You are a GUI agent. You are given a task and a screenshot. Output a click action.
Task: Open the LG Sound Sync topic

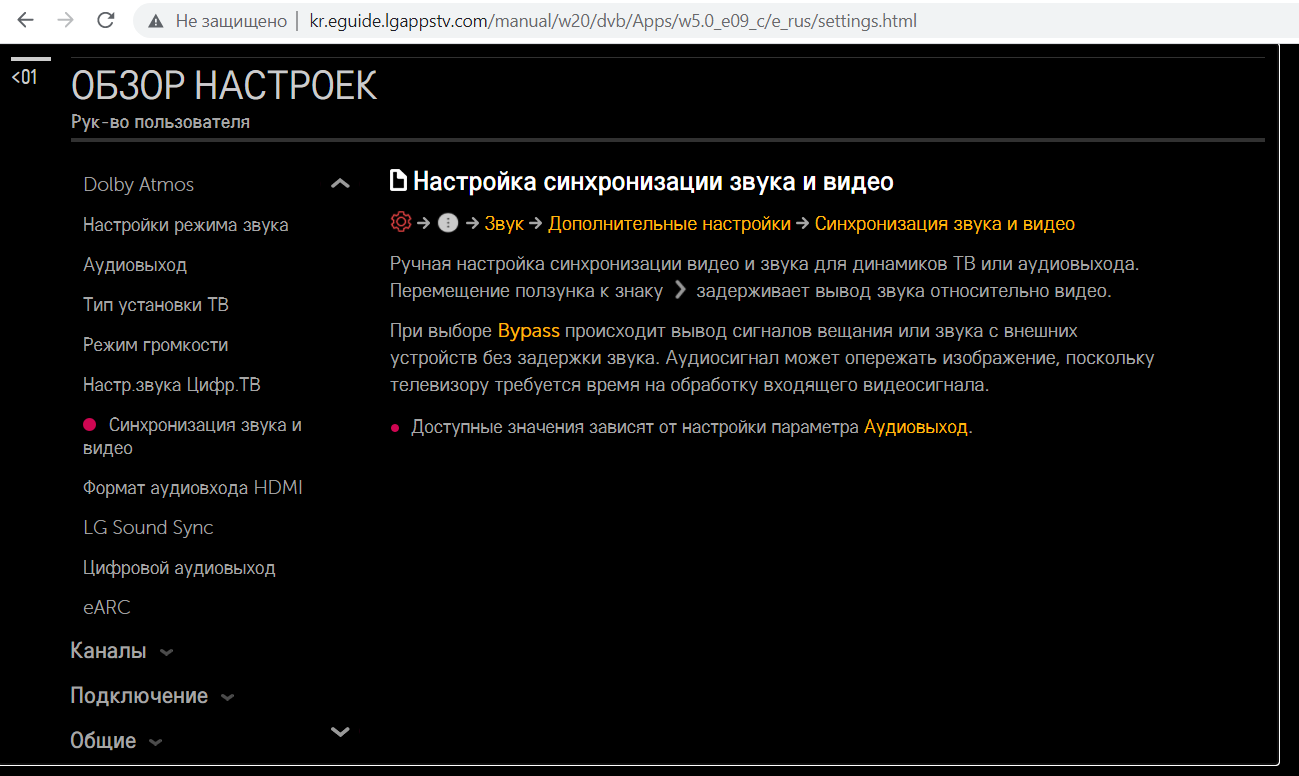[x=148, y=528]
